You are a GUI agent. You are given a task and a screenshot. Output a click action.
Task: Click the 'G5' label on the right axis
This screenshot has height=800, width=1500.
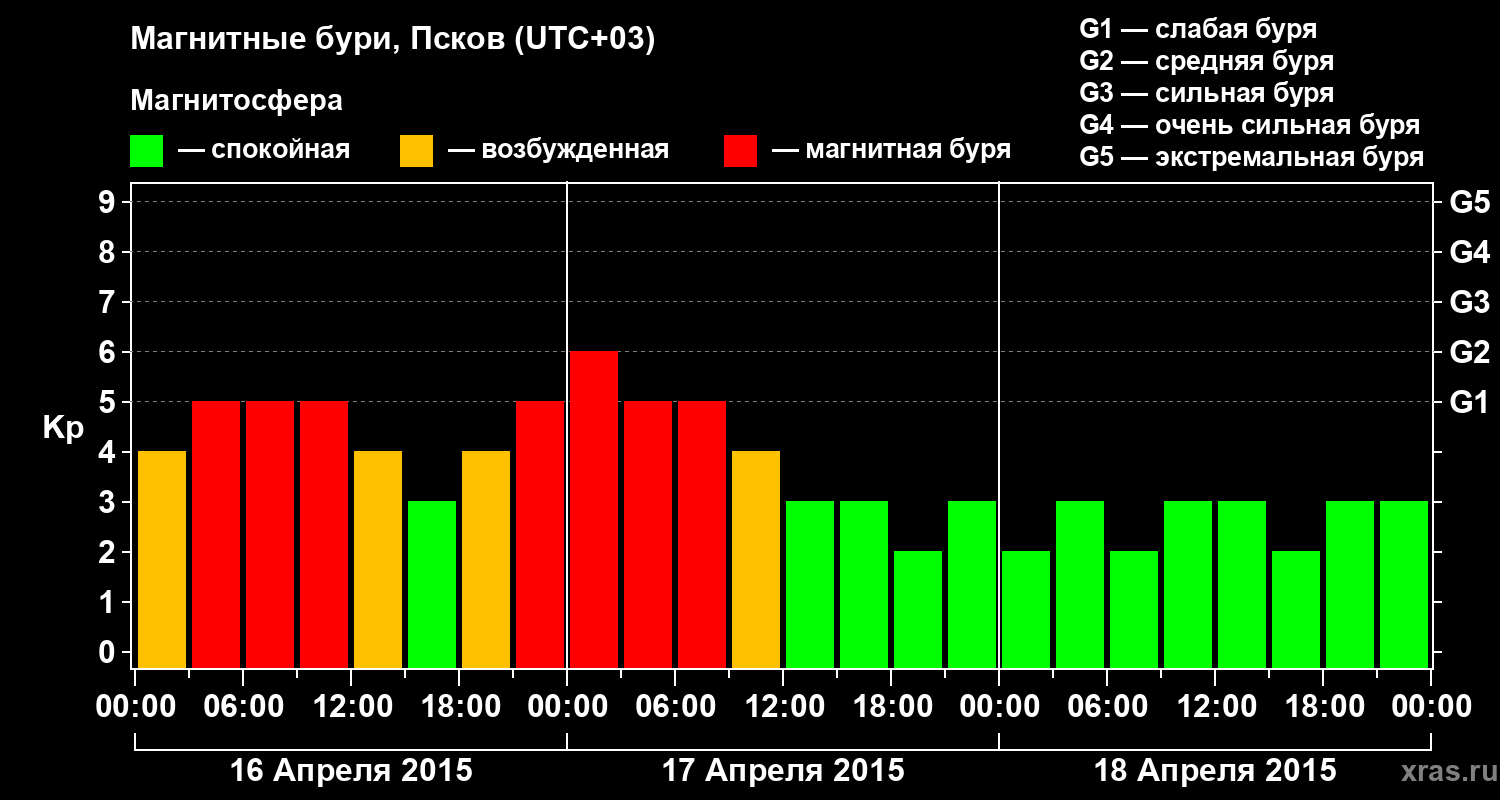click(x=1470, y=202)
